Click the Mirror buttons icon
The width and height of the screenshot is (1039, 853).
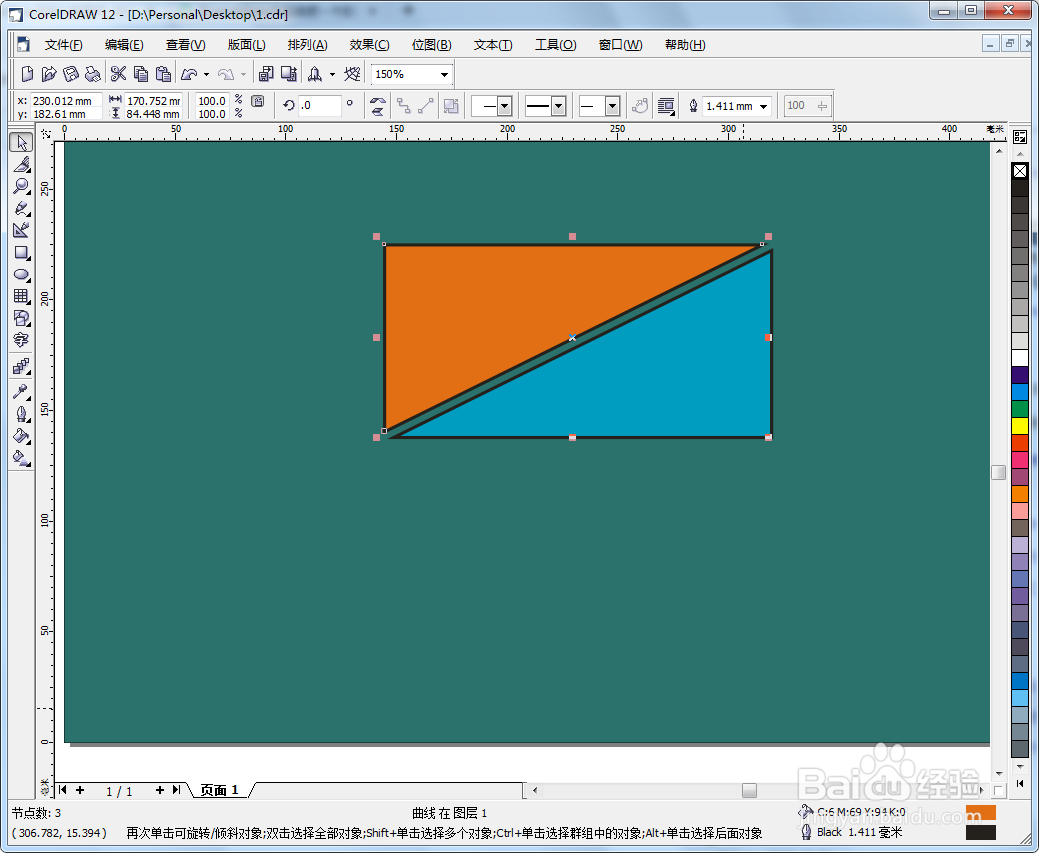click(378, 106)
